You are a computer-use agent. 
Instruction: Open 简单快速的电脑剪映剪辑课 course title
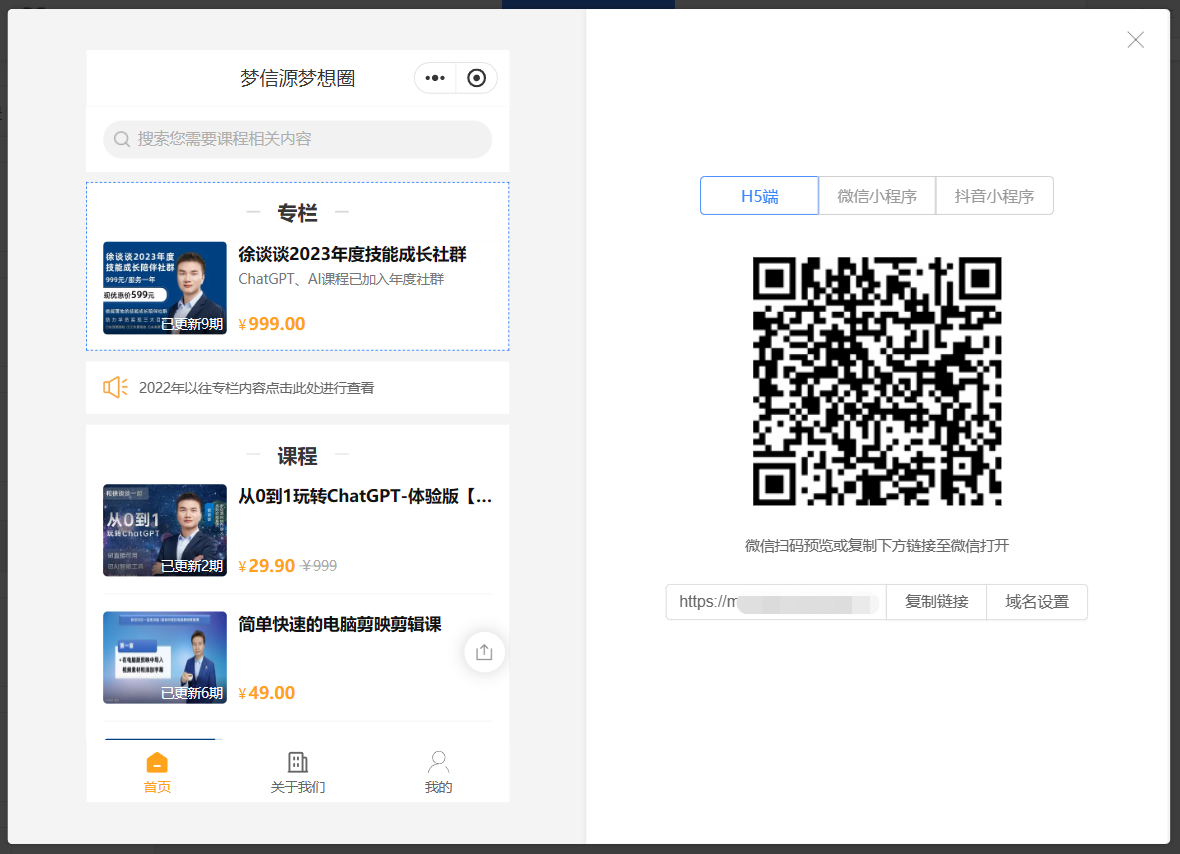340,625
